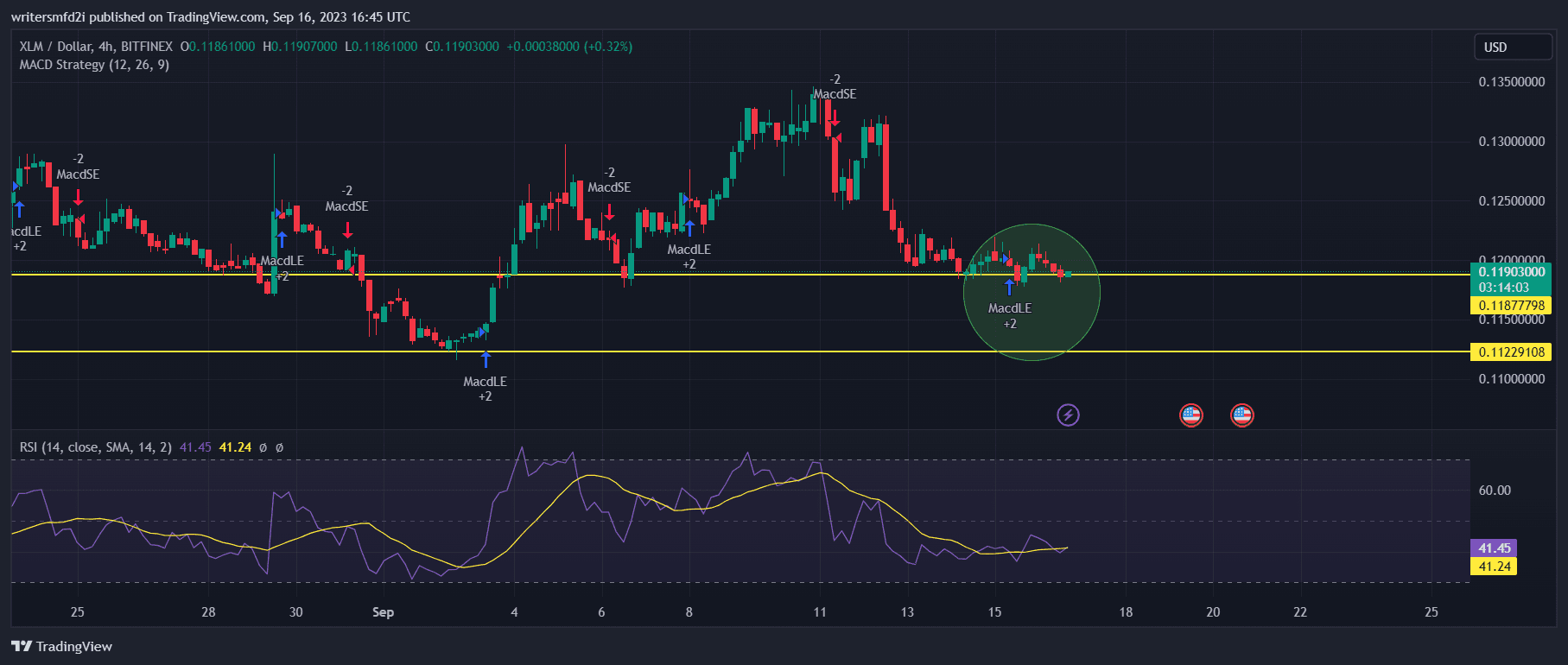Click the rightmost US flag event icon
The height and width of the screenshot is (665, 1568).
(x=1241, y=415)
